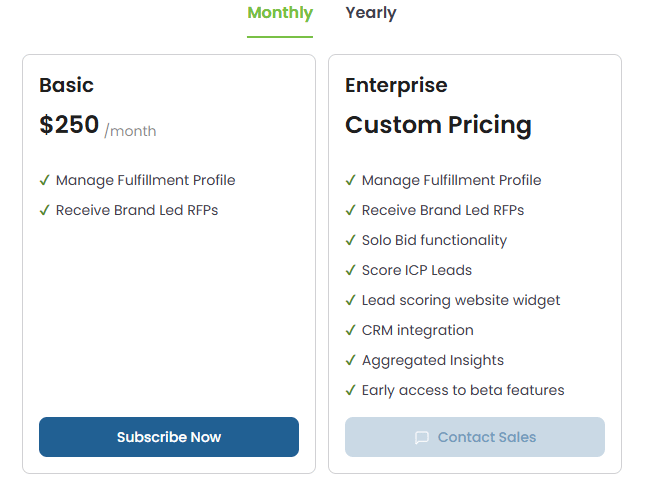Switch to the Monthly billing tab
The image size is (648, 486).
click(x=280, y=14)
